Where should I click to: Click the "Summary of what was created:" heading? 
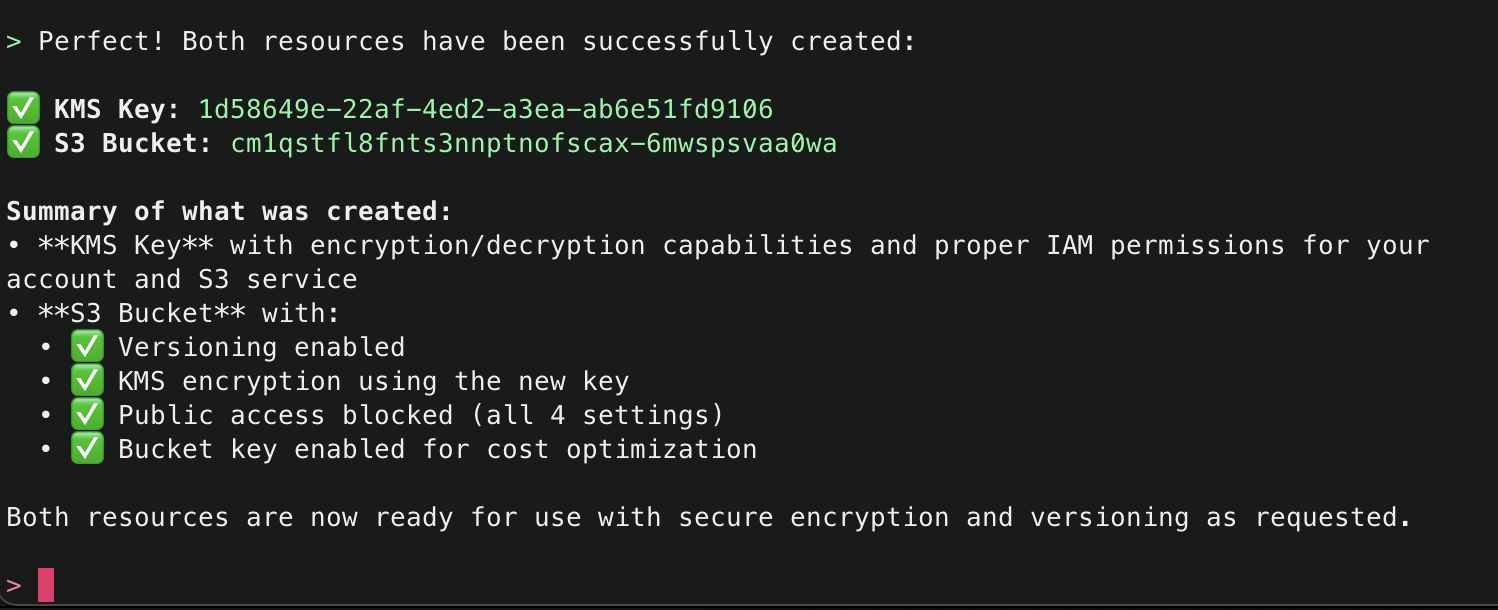click(229, 212)
